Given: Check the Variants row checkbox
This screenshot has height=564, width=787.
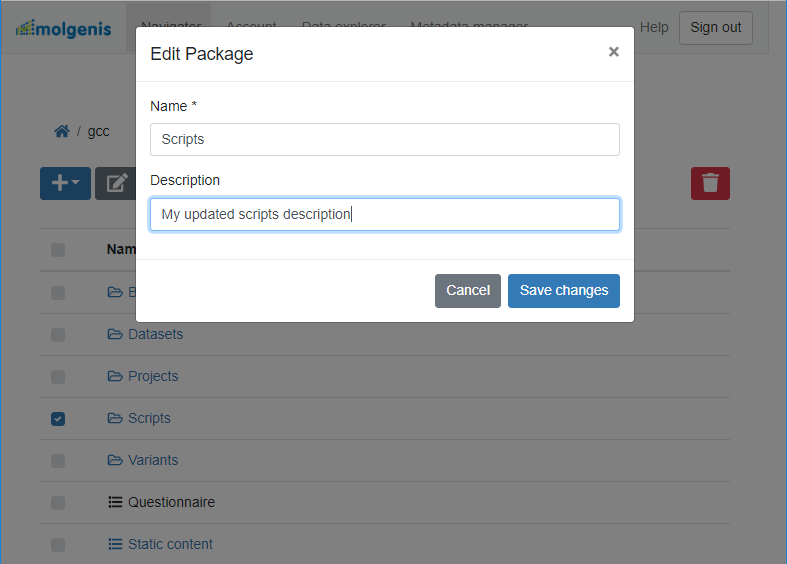Looking at the screenshot, I should (x=58, y=461).
